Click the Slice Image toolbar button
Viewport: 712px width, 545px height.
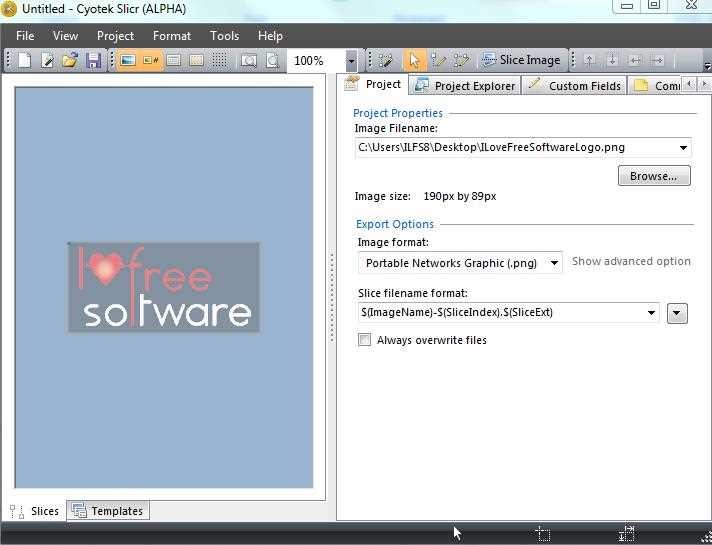point(521,61)
